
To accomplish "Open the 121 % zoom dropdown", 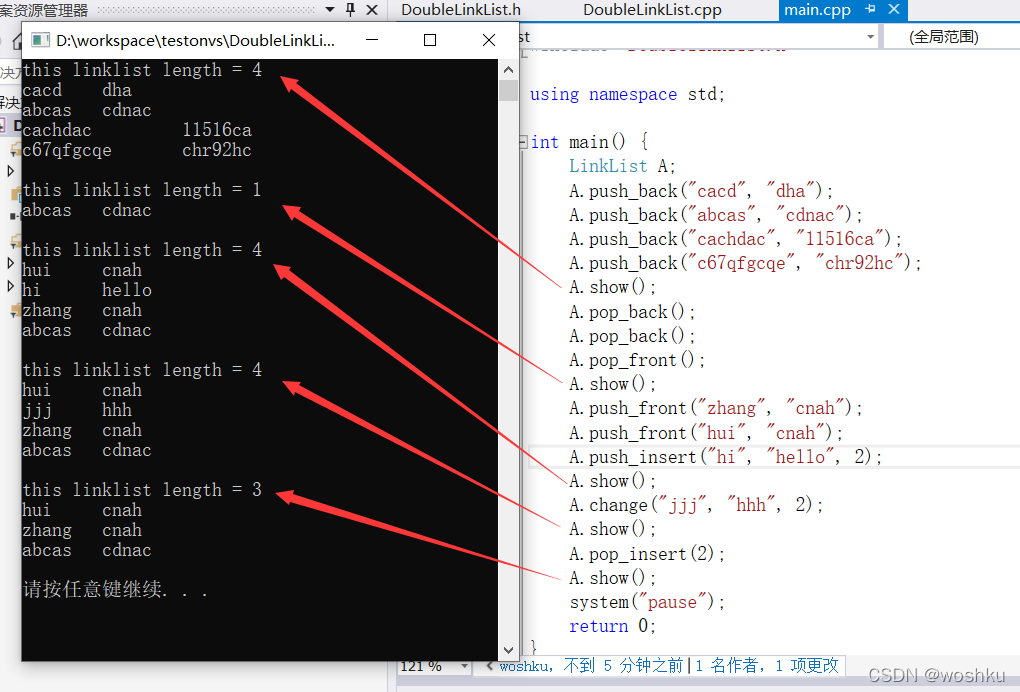I will pos(464,666).
